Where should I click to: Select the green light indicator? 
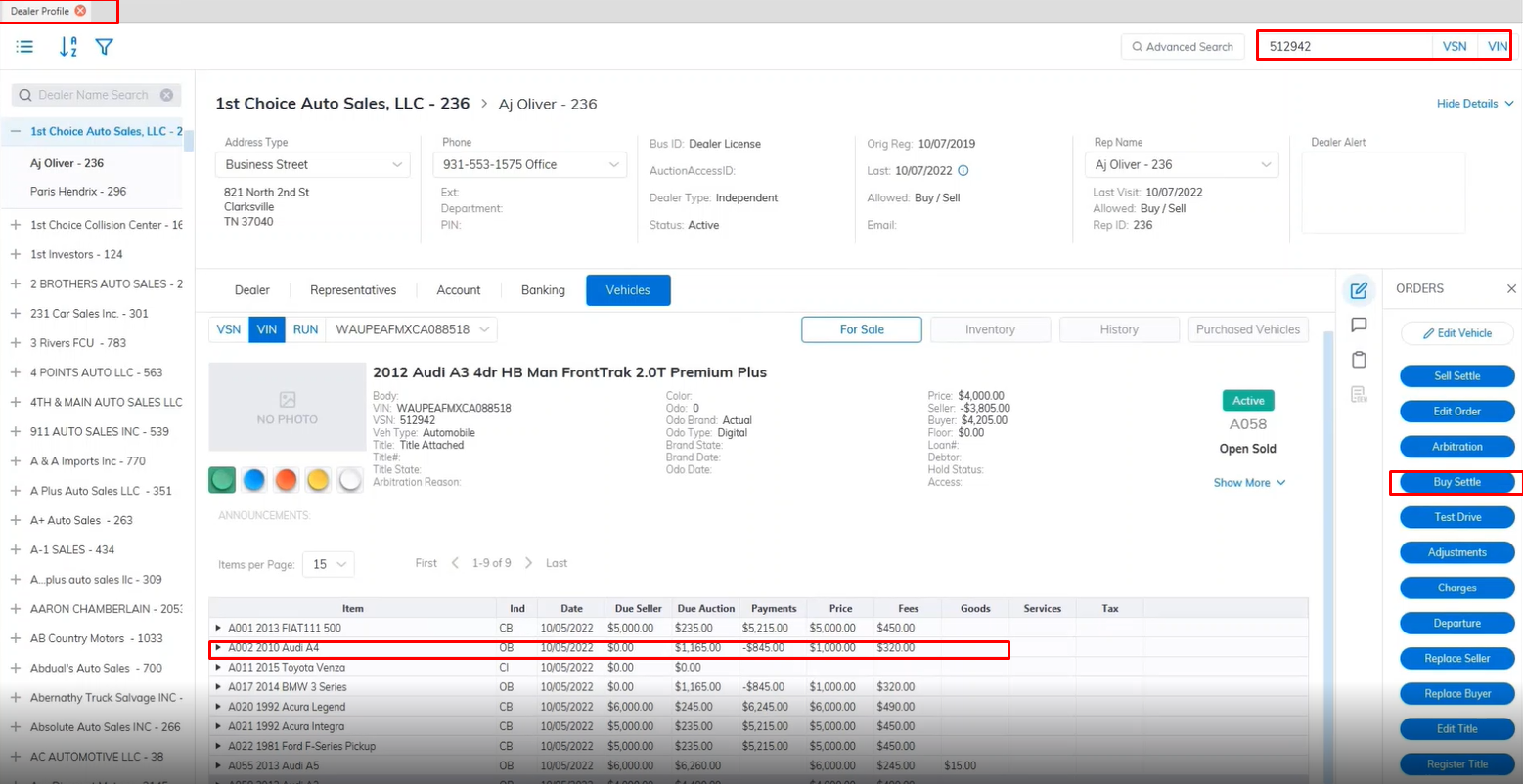click(x=222, y=480)
